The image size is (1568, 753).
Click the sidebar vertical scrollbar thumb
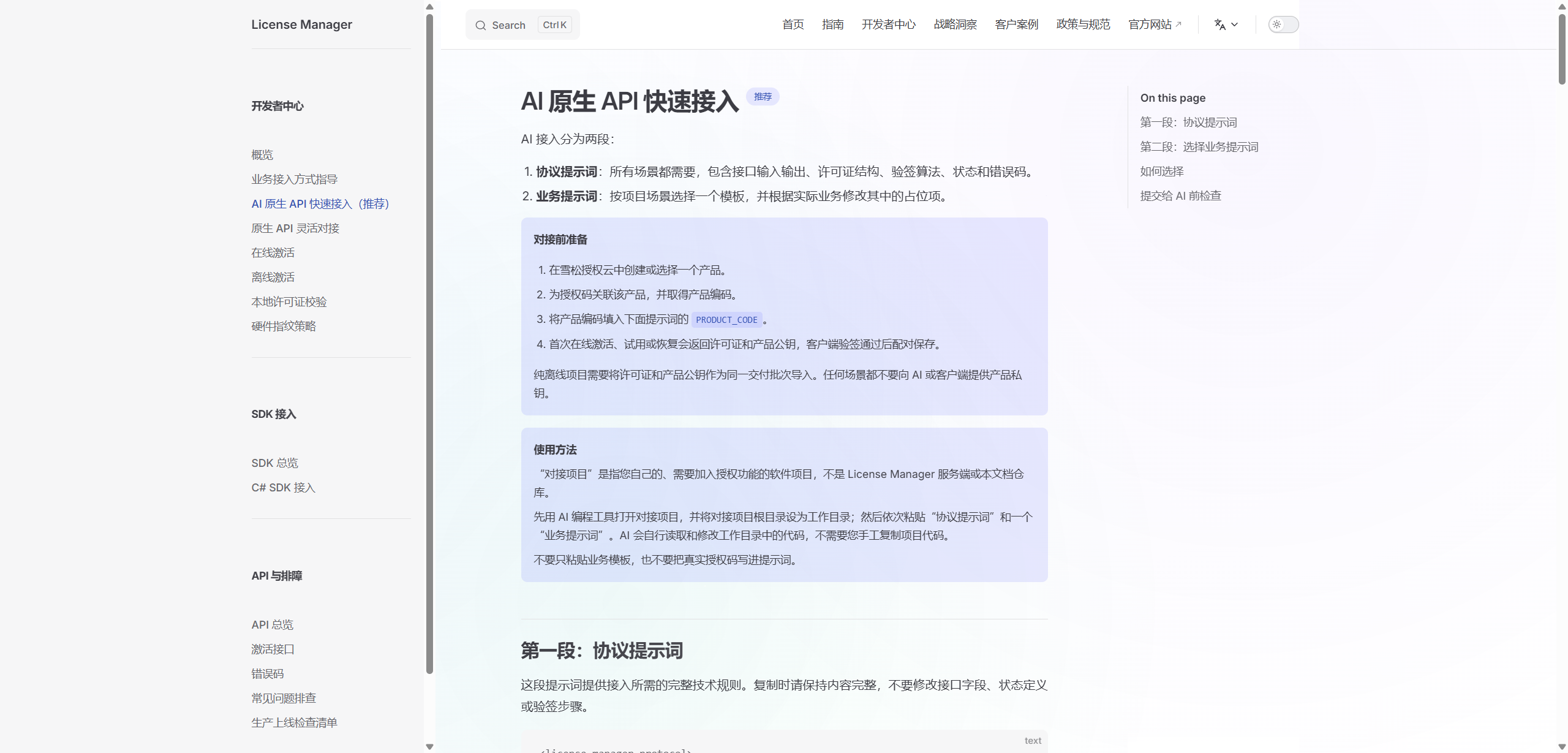(x=429, y=343)
